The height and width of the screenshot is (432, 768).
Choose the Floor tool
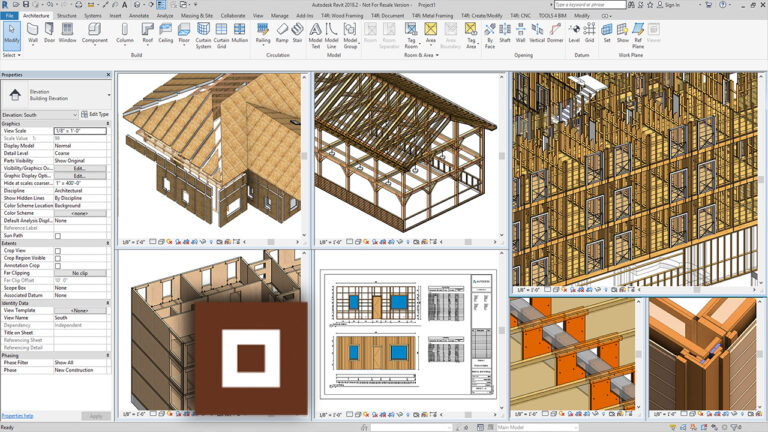pyautogui.click(x=184, y=33)
